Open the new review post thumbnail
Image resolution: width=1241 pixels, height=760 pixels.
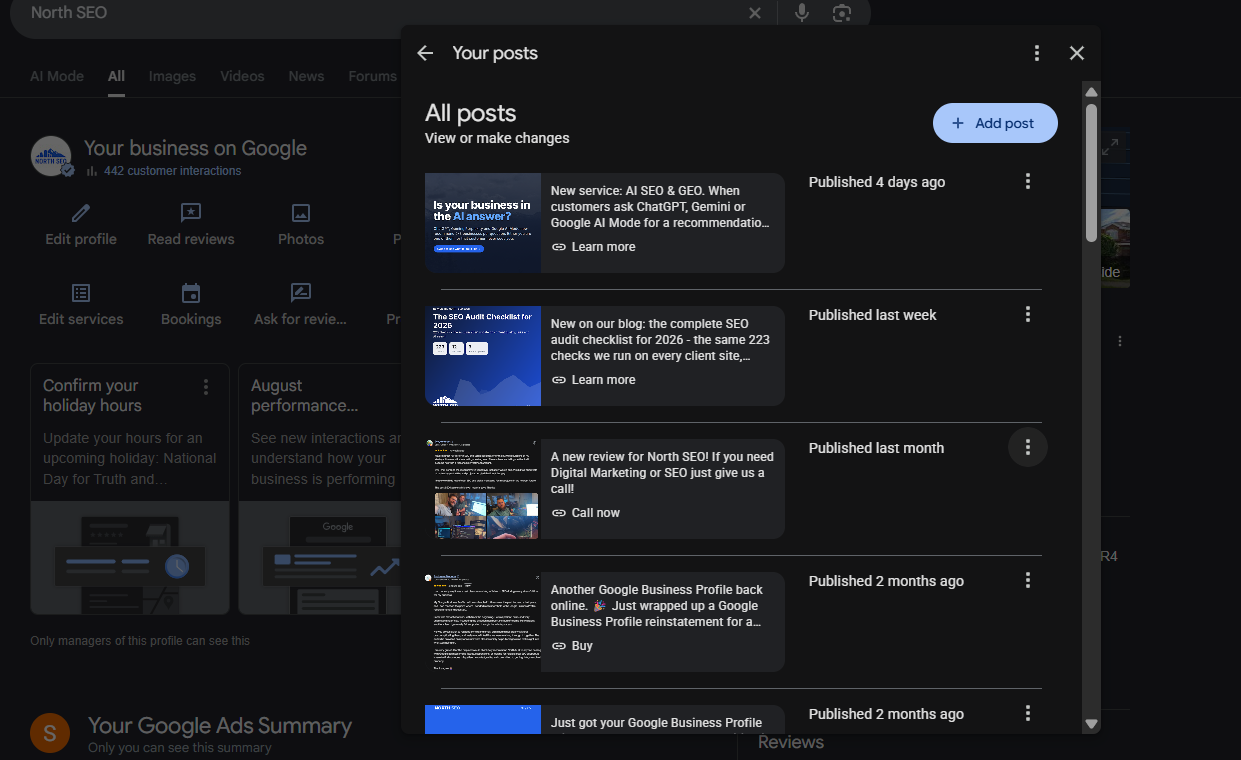click(483, 489)
